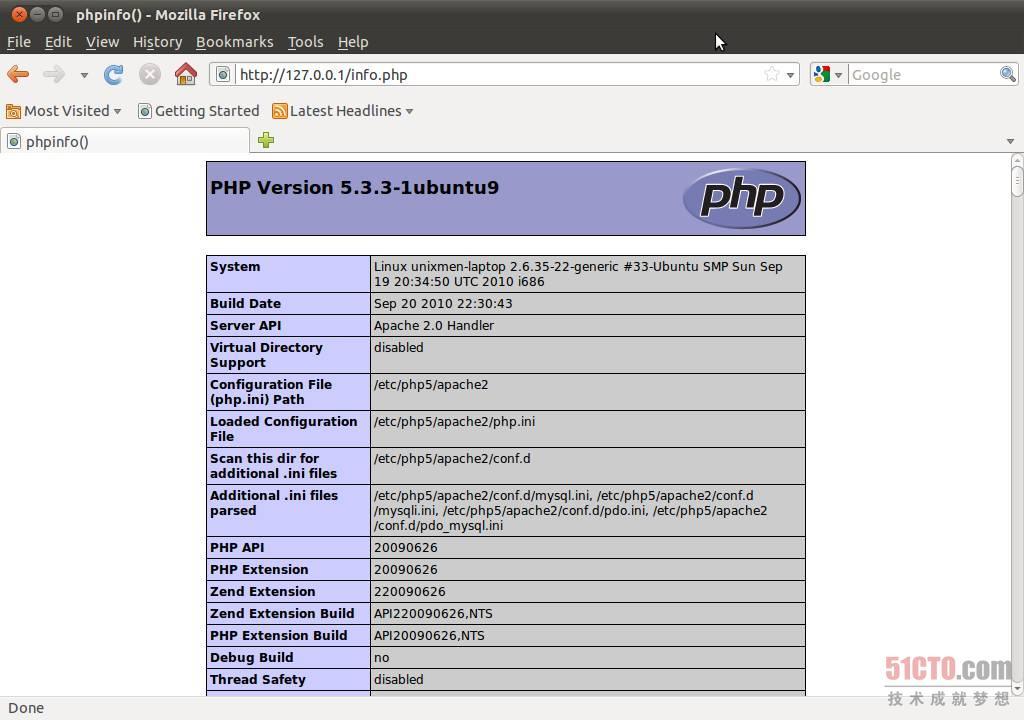The width and height of the screenshot is (1024, 720).
Task: Bookmark this page with the star icon
Action: [x=771, y=74]
